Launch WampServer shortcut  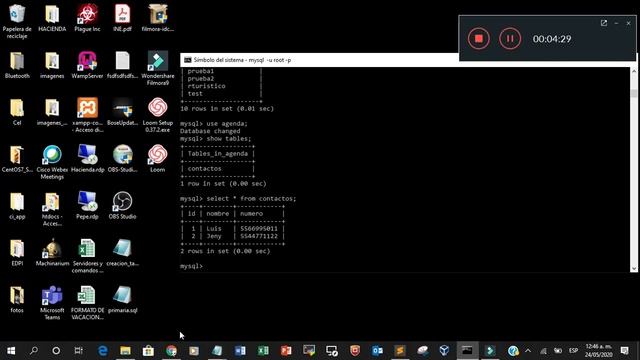pos(87,65)
